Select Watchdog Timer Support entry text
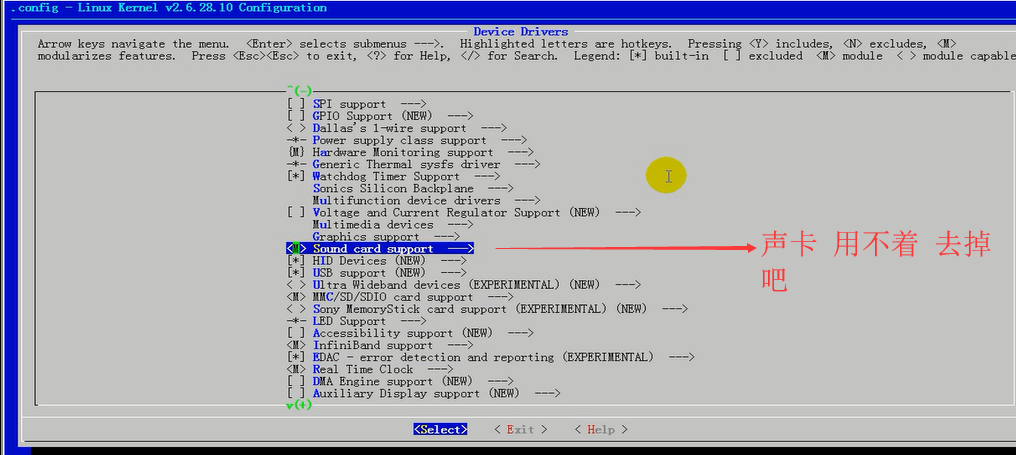 tap(386, 176)
